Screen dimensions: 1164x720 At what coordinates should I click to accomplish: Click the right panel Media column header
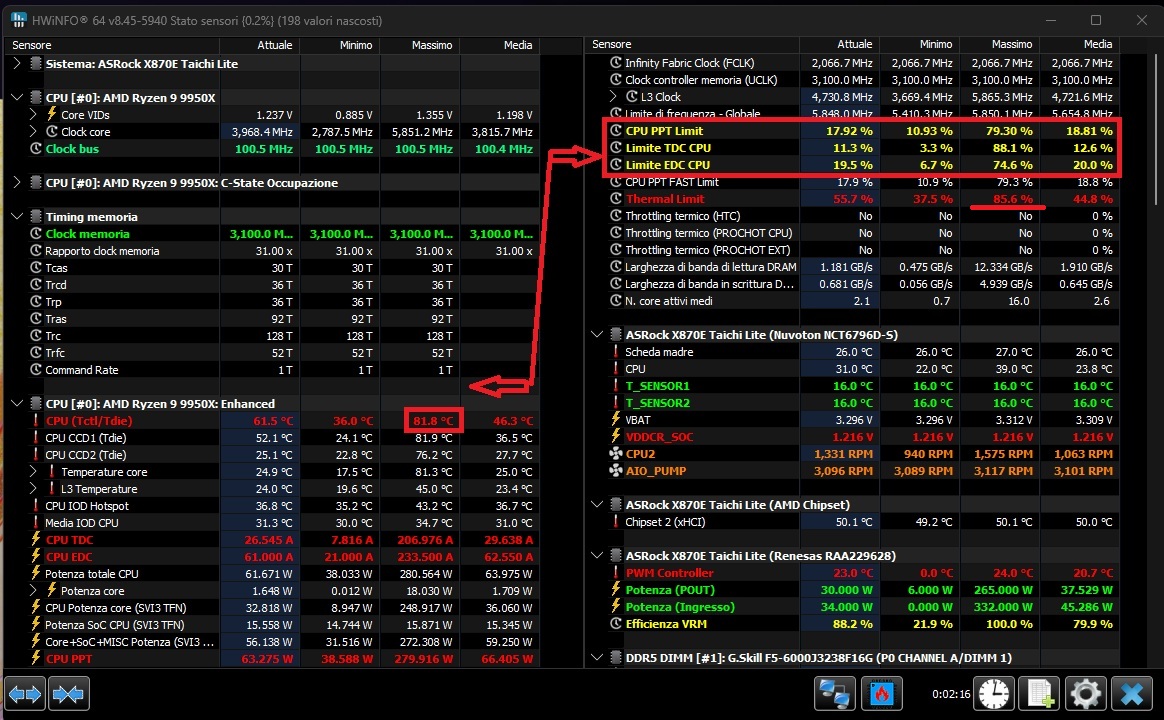point(1080,45)
